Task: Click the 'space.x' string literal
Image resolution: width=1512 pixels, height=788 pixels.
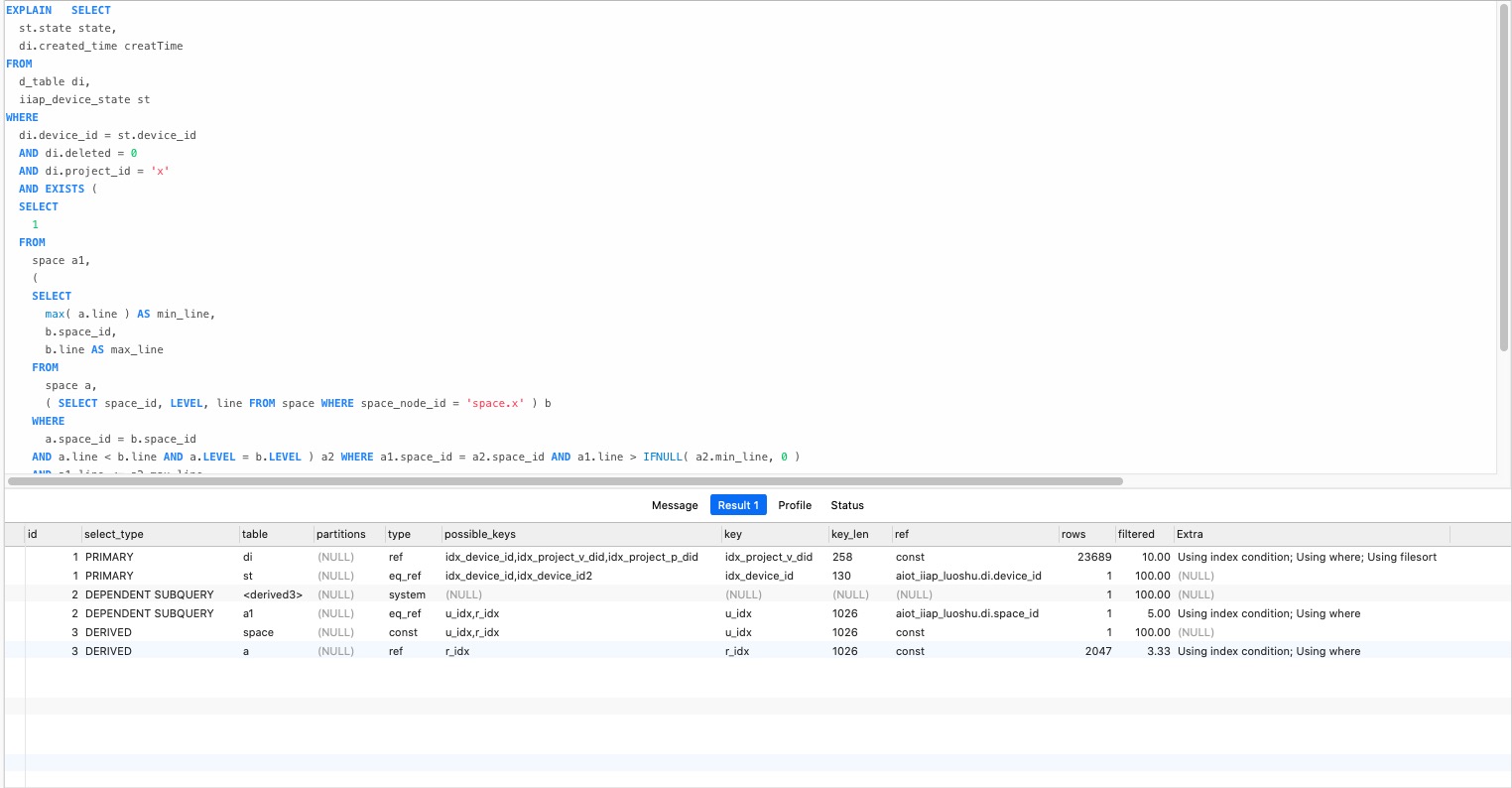Action: (x=495, y=403)
